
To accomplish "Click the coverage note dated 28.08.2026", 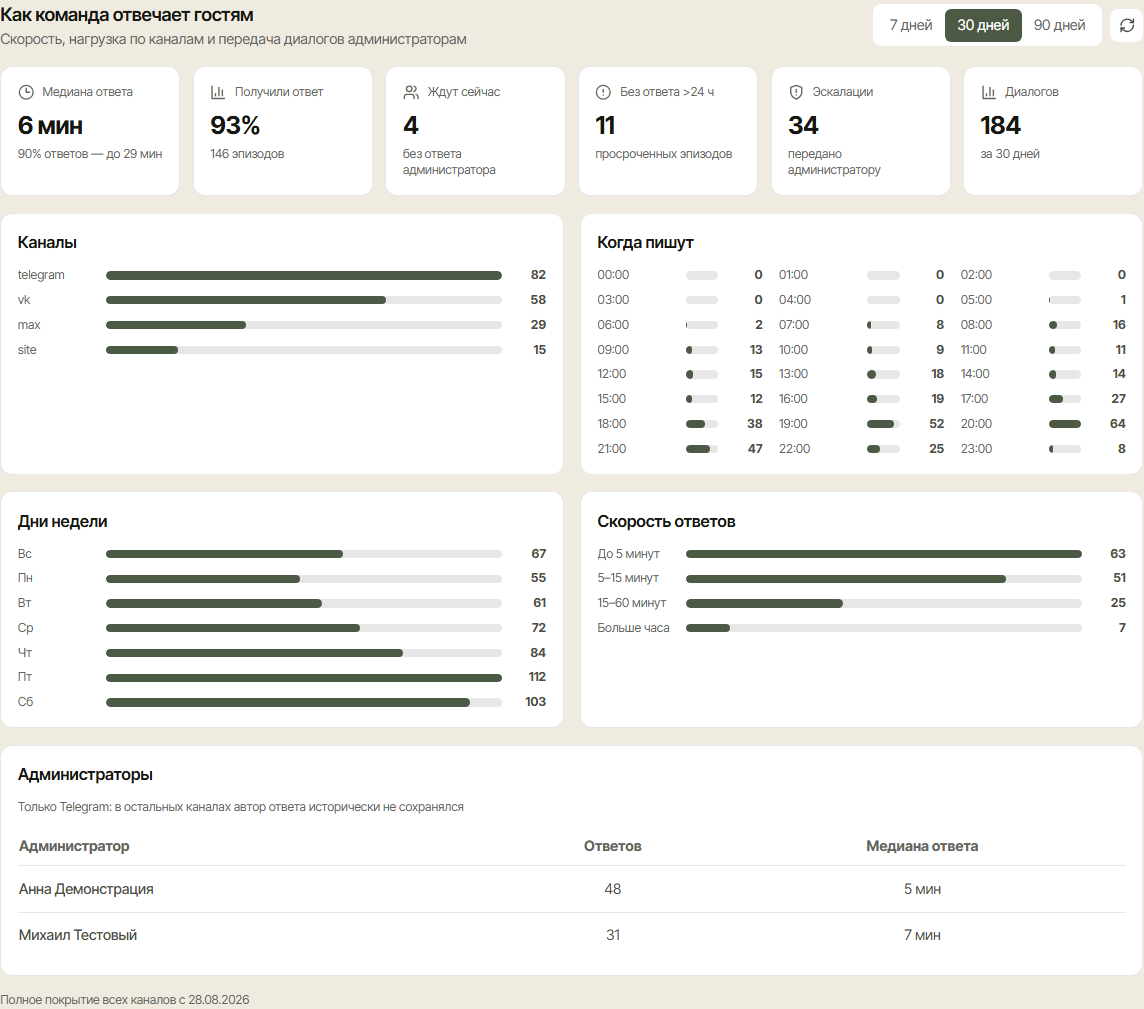I will 125,1000.
